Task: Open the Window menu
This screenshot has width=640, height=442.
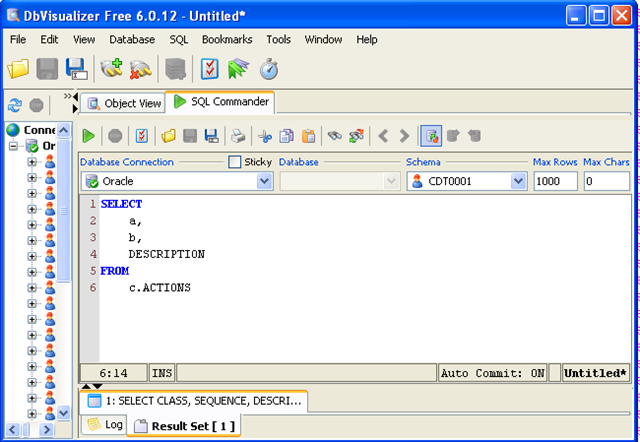Action: pyautogui.click(x=323, y=40)
